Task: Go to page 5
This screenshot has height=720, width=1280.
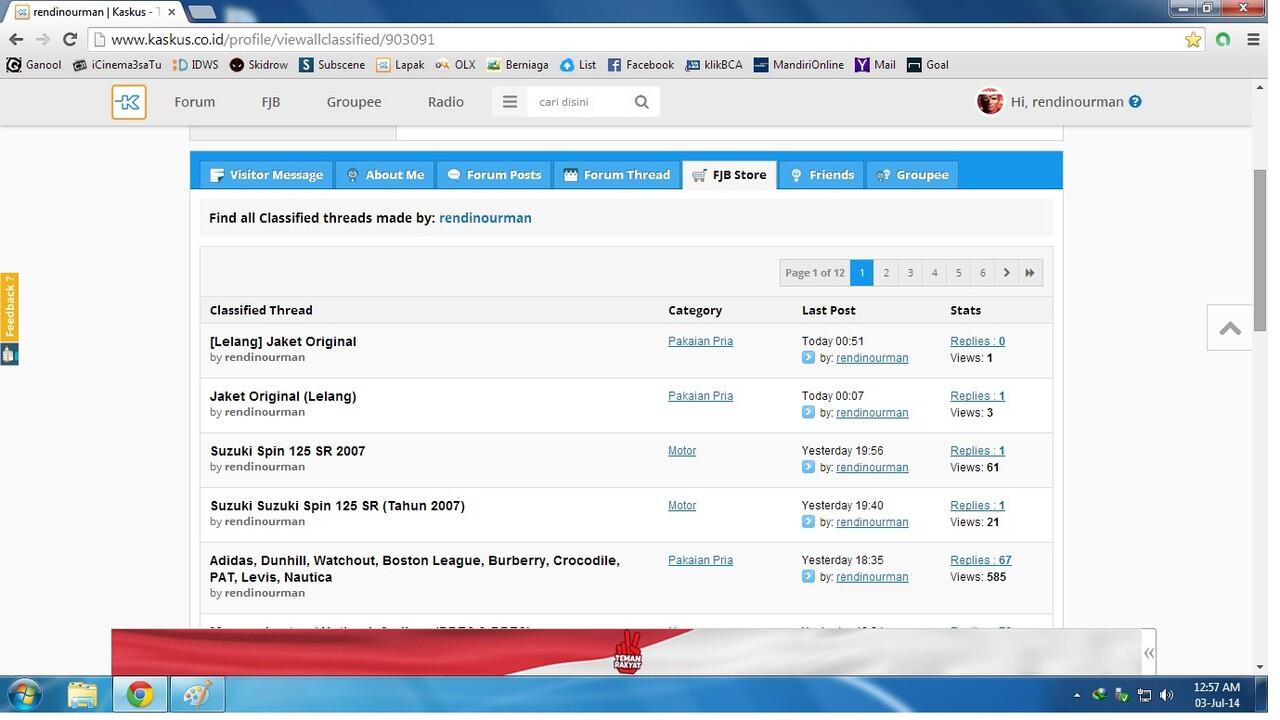Action: [x=958, y=273]
